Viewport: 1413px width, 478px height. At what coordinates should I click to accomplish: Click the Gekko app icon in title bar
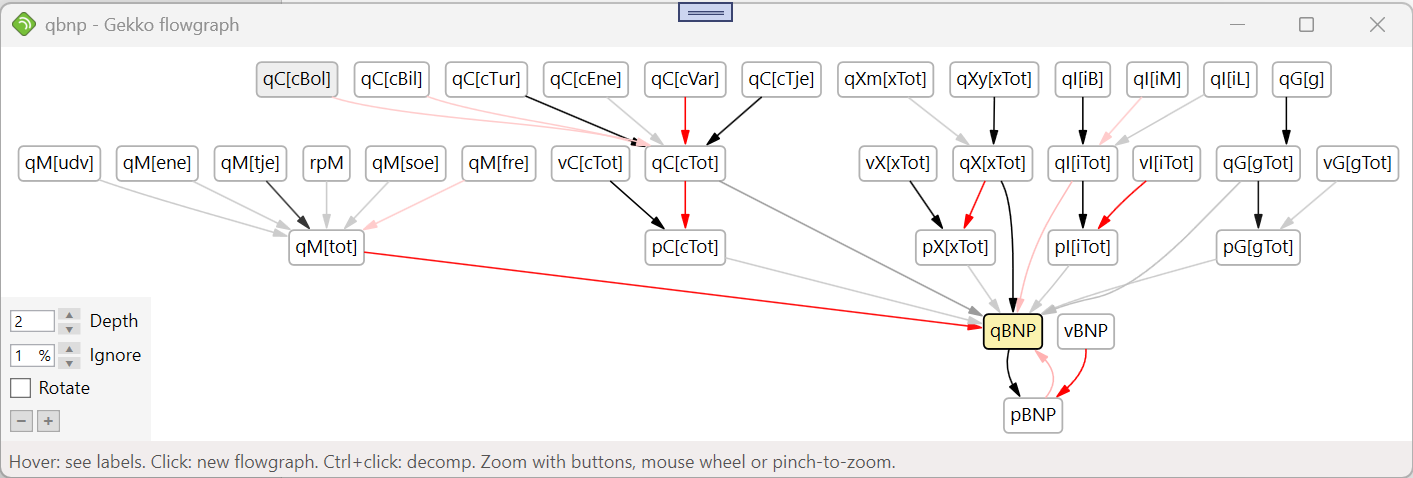[24, 25]
